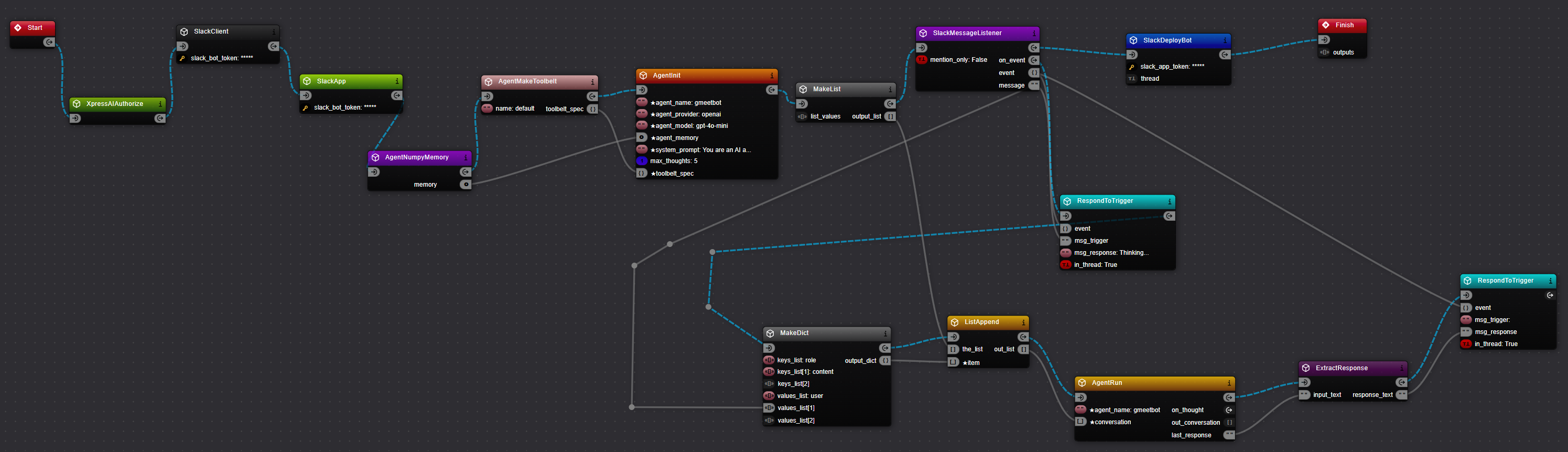Open the AgentInit node info icon
Screen dimensions: 1568x452
tap(772, 76)
